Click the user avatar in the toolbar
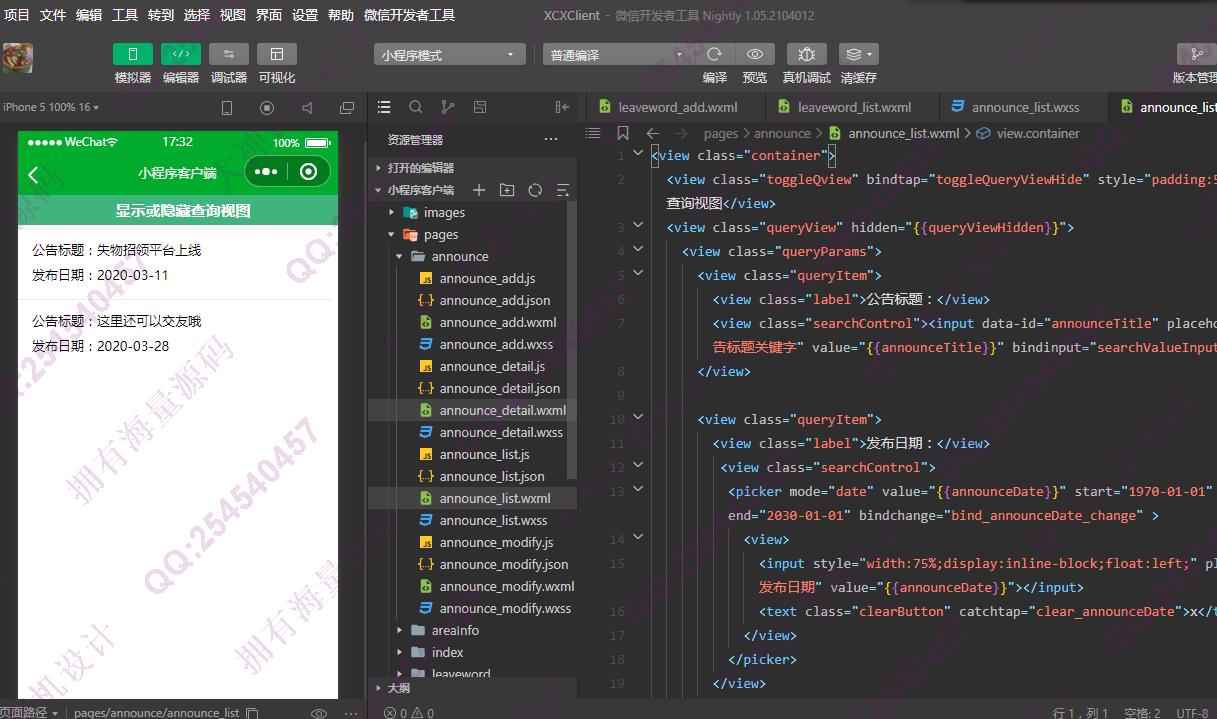The image size is (1217, 719). coord(17,57)
